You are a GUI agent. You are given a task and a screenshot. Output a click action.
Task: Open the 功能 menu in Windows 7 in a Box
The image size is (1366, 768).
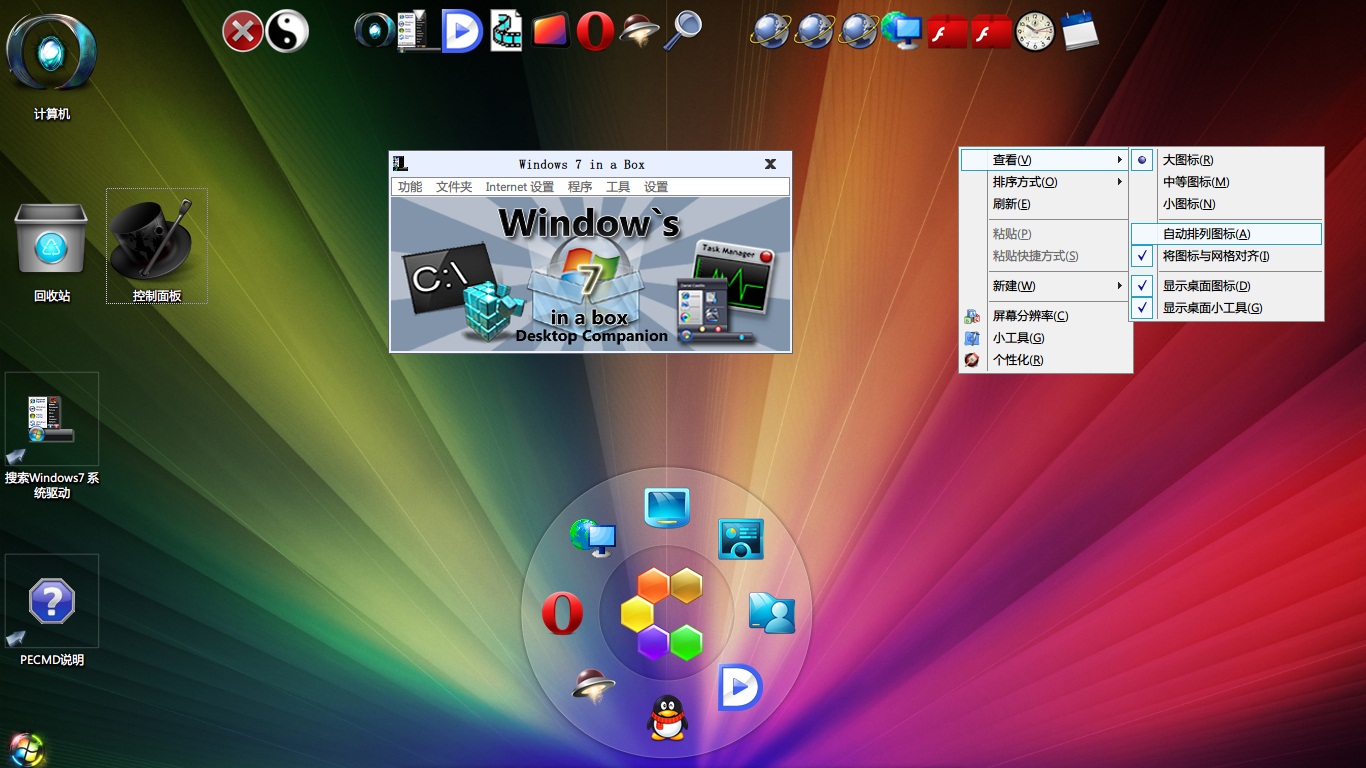(410, 187)
